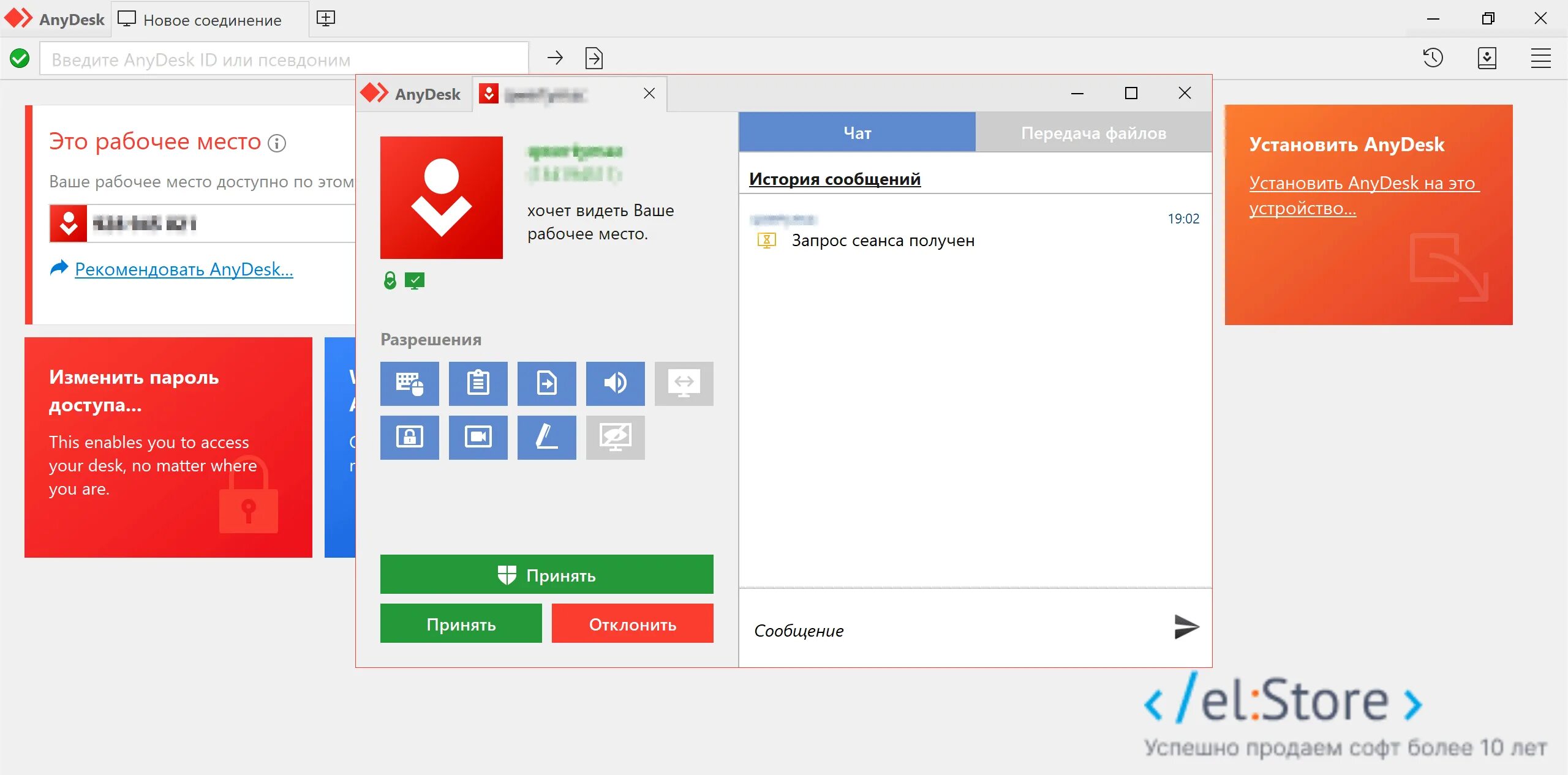The image size is (1568, 775).
Task: Click the info icon beside Это рабочее место
Action: (x=277, y=143)
